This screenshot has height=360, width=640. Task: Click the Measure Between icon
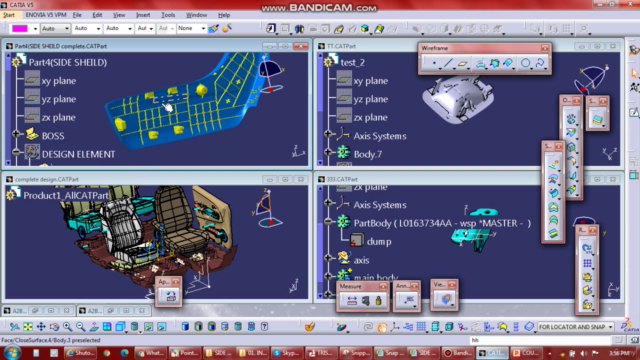352,301
